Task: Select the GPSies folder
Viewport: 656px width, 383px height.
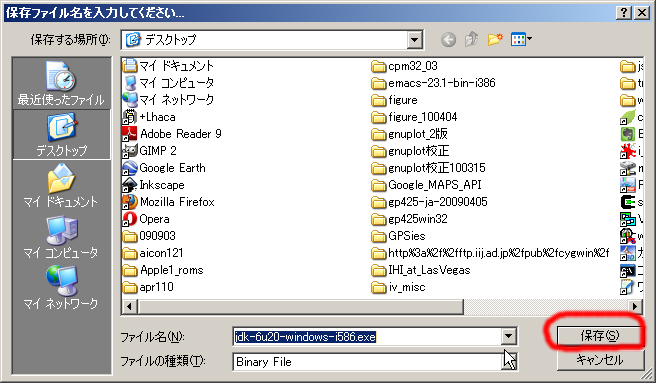Action: click(398, 236)
